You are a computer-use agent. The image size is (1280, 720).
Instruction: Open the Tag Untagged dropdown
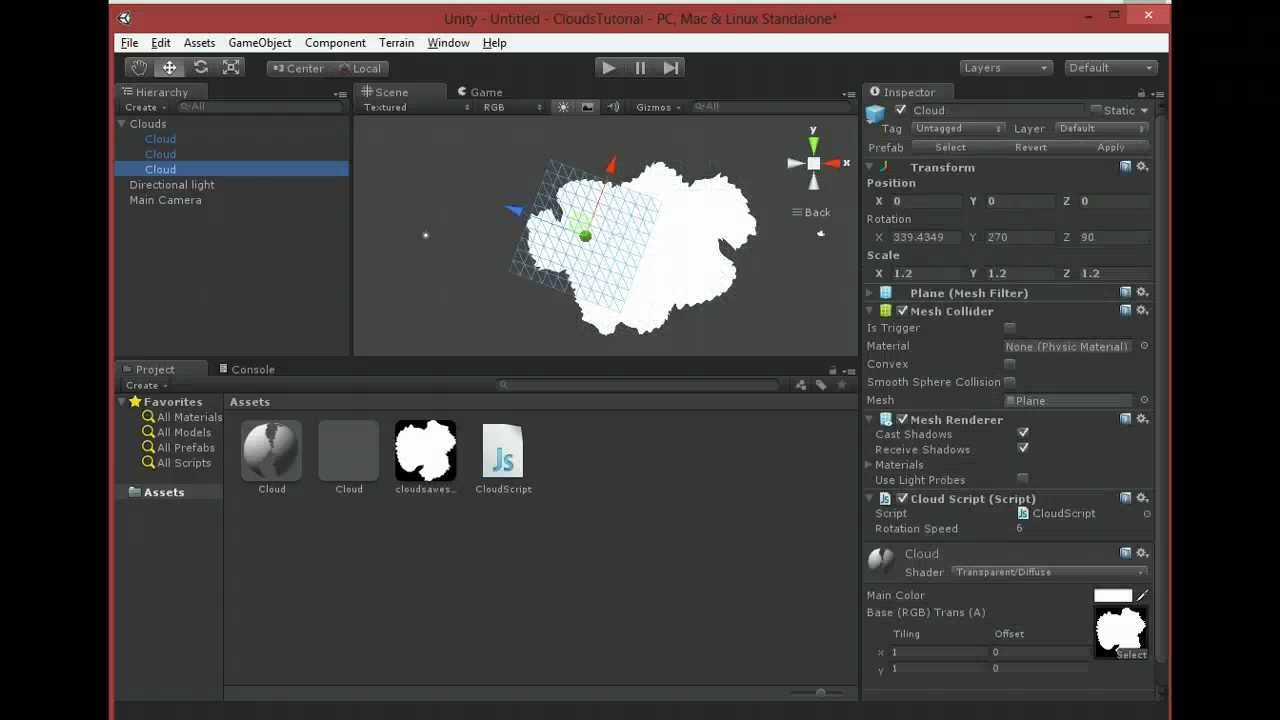pos(958,128)
